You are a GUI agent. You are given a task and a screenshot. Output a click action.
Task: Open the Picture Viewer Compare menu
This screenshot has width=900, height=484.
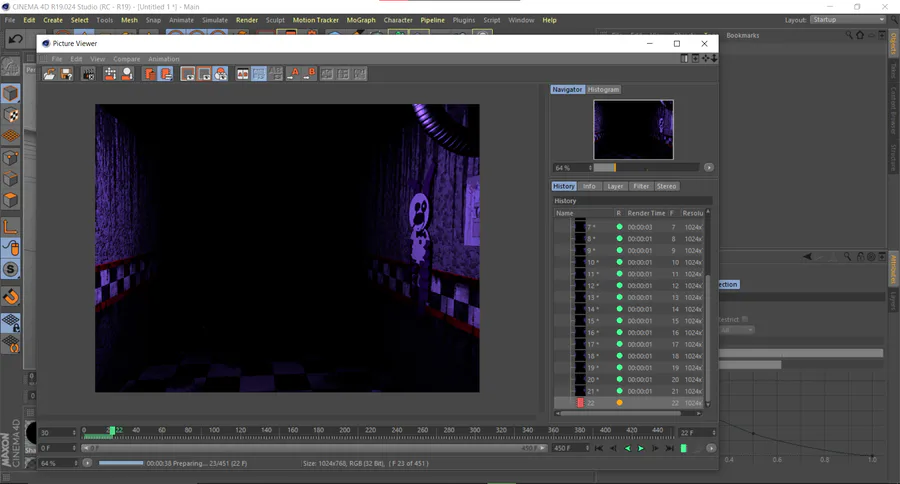click(x=126, y=59)
